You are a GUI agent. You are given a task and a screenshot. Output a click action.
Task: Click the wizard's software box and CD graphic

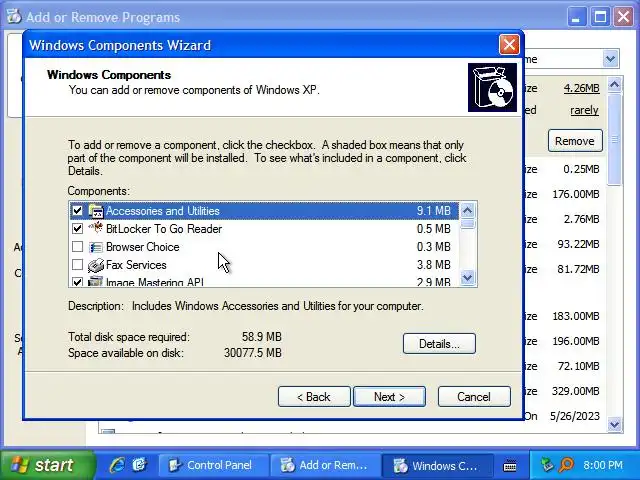pos(492,87)
